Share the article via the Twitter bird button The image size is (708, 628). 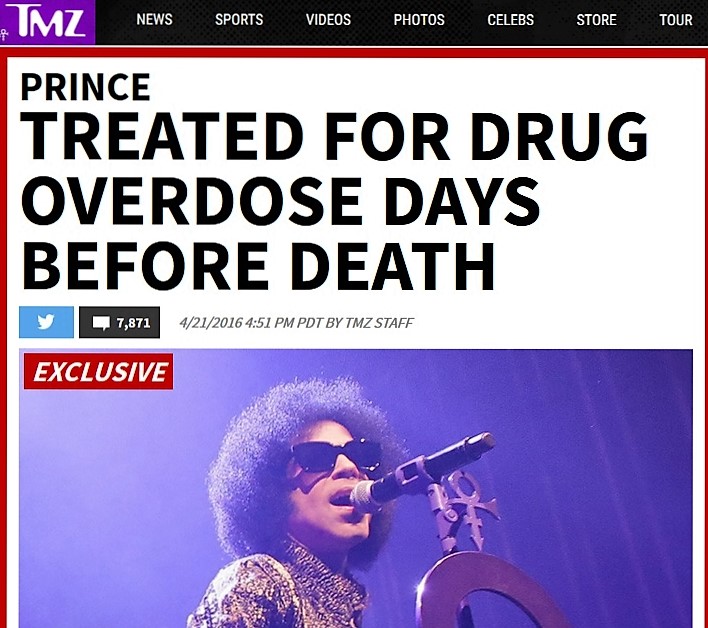46,322
